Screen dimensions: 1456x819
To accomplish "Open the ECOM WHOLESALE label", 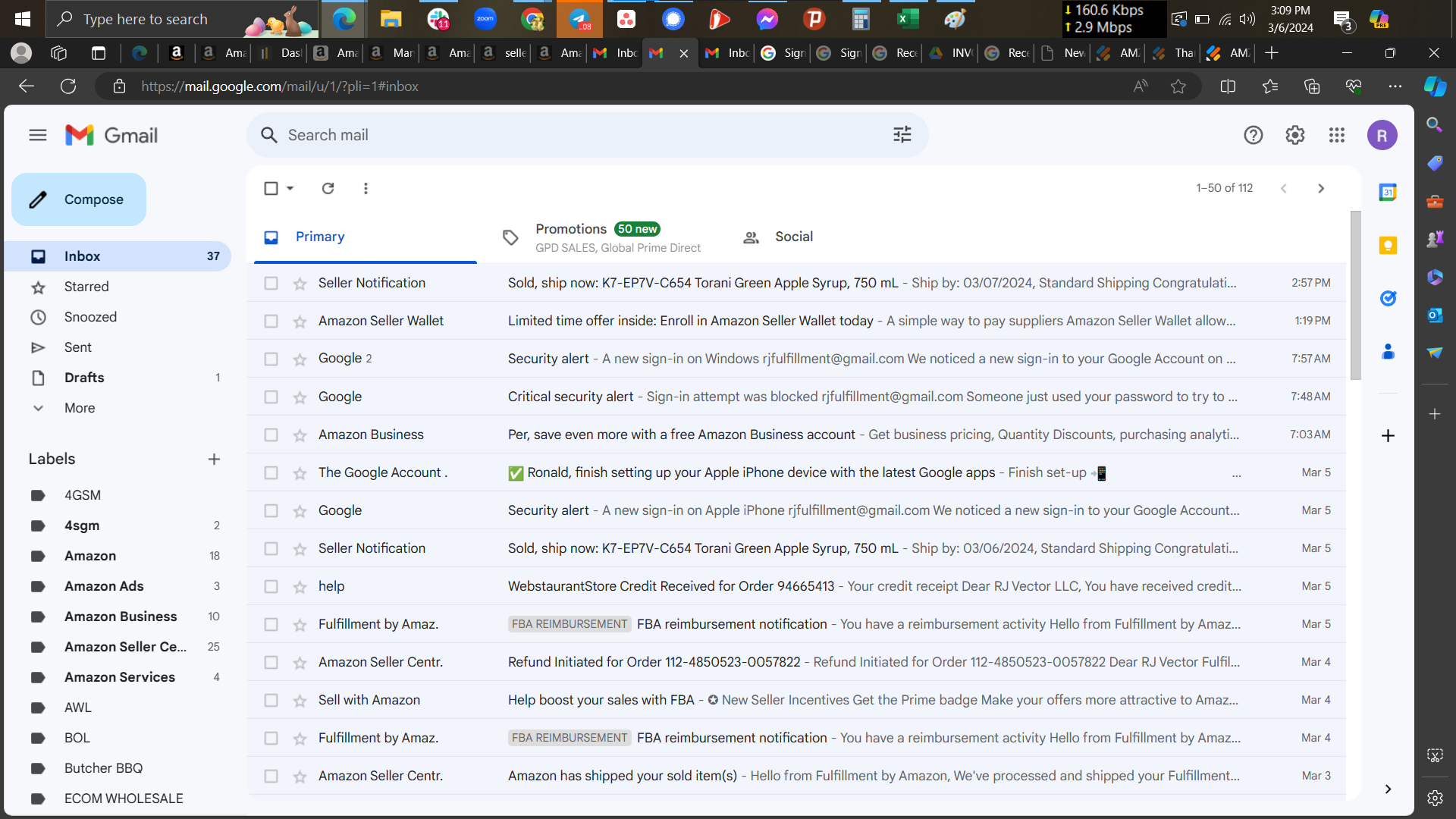I will [x=118, y=799].
